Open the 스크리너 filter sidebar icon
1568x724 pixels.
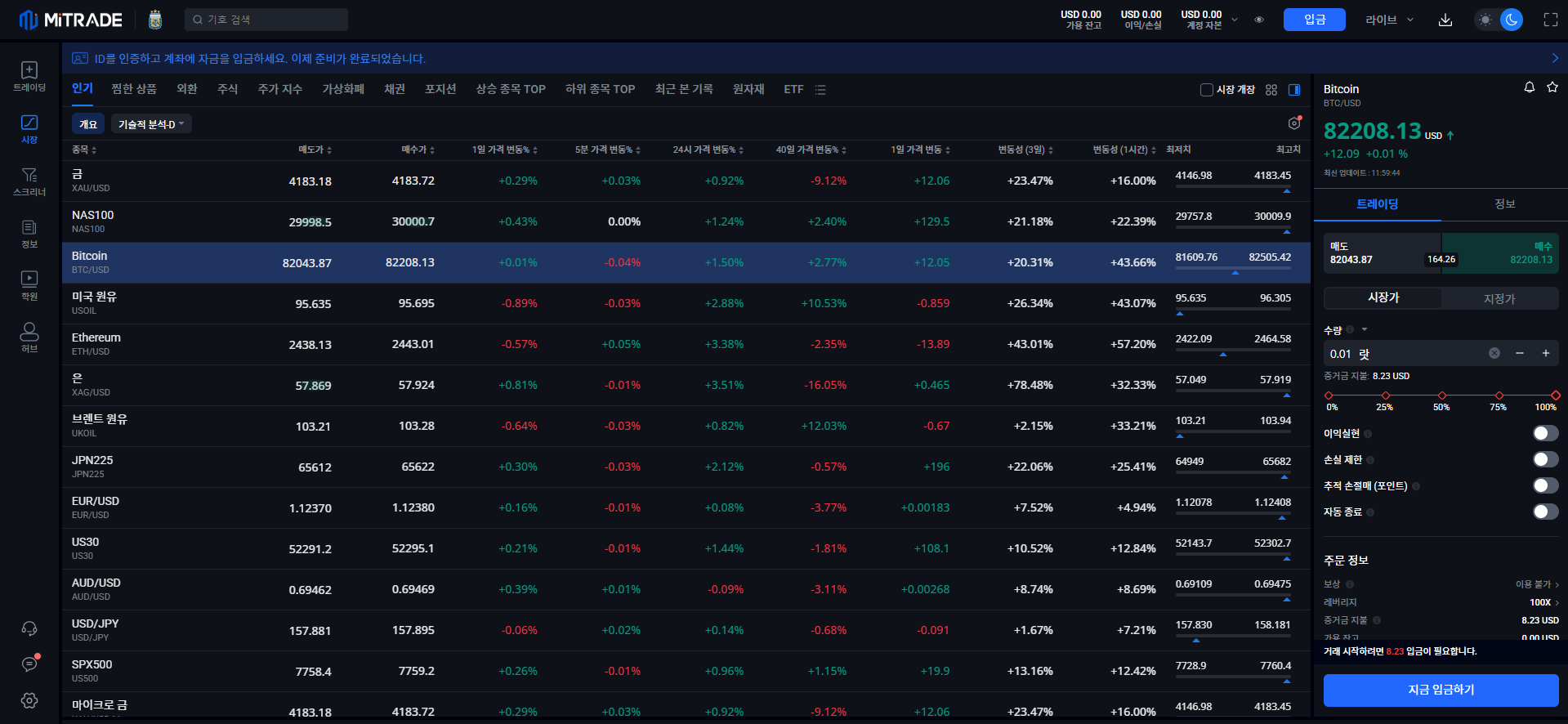(29, 181)
